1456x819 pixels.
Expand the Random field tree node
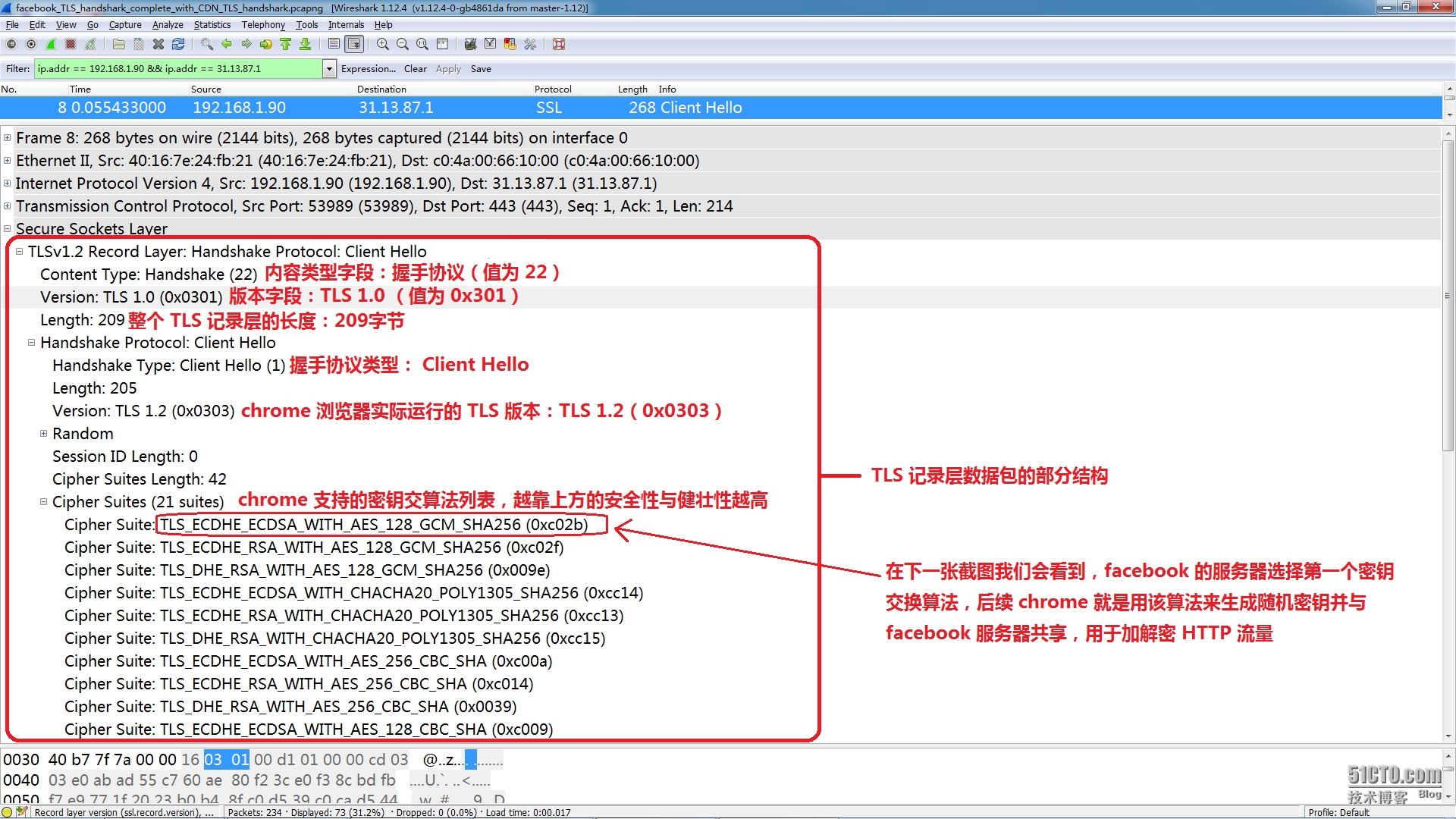tap(43, 434)
